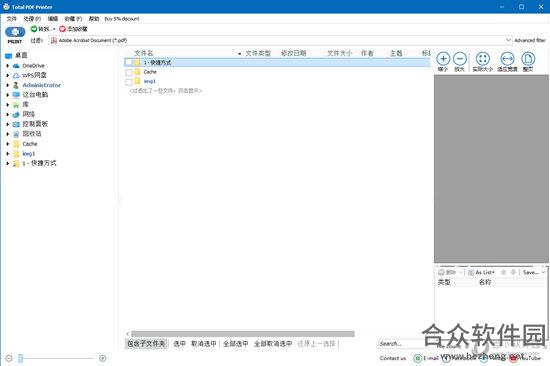Click the 选中 check button
Viewport: 550px width, 366px height.
pos(179,344)
